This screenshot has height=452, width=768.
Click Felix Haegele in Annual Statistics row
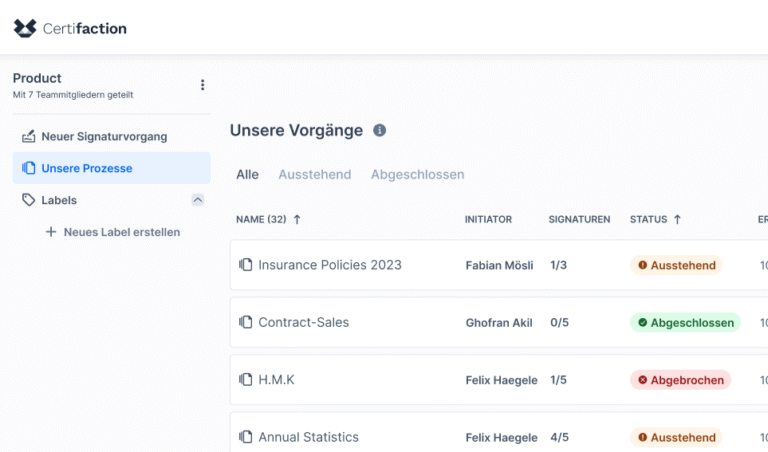point(502,437)
